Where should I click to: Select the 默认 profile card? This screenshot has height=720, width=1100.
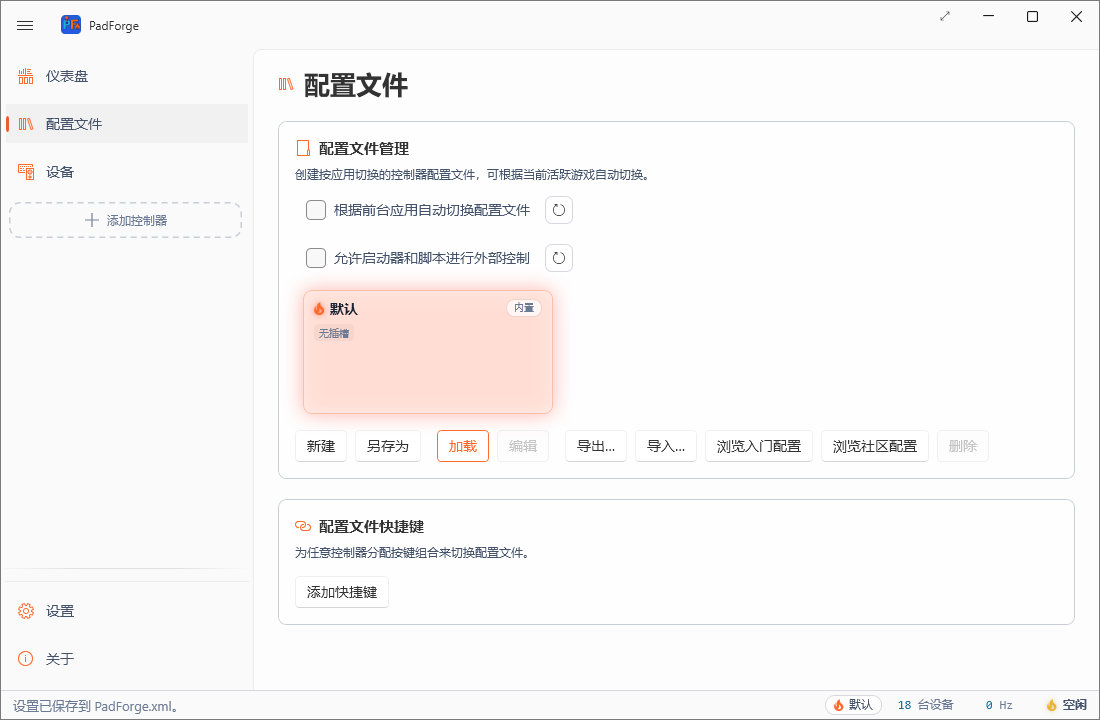(428, 352)
